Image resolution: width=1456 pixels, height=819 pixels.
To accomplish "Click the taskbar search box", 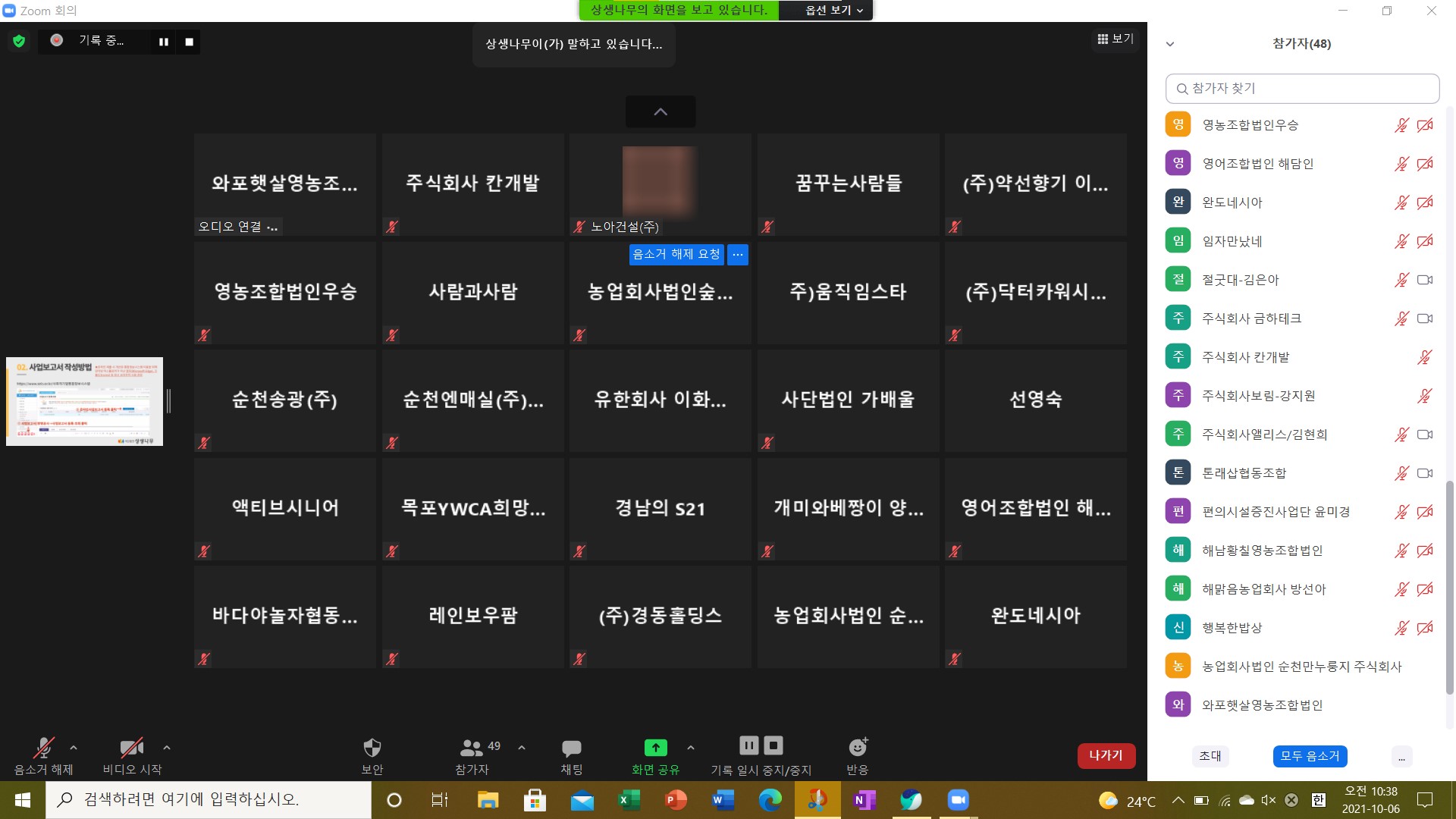I will [x=209, y=800].
